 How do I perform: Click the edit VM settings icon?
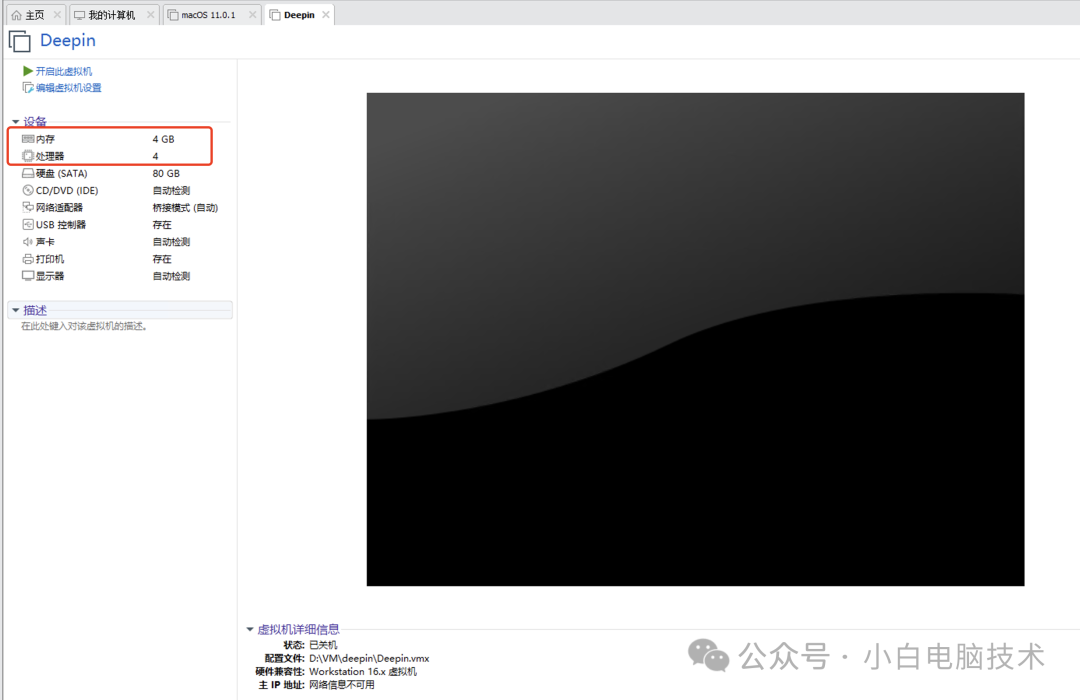click(x=28, y=88)
